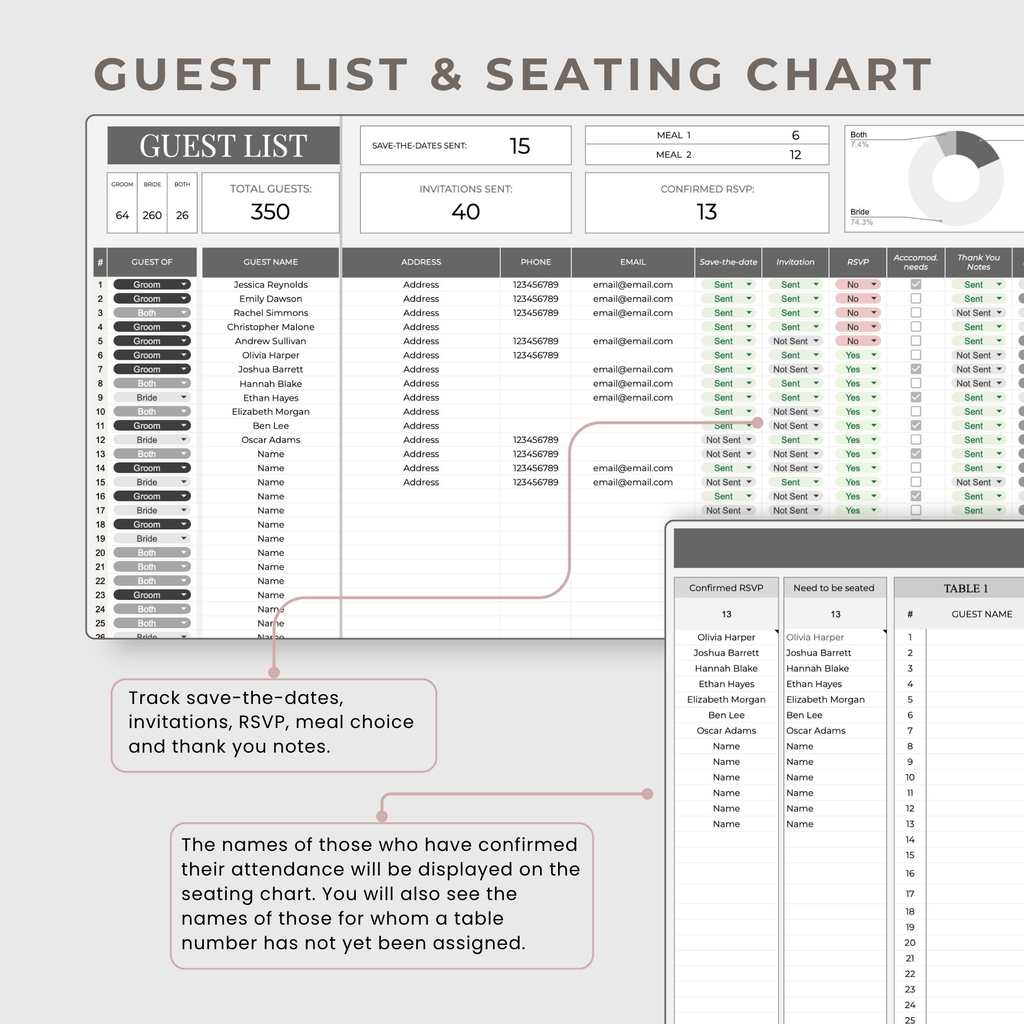Check accommodation needs for Hannah Blake
The image size is (1024, 1024).
(x=916, y=383)
